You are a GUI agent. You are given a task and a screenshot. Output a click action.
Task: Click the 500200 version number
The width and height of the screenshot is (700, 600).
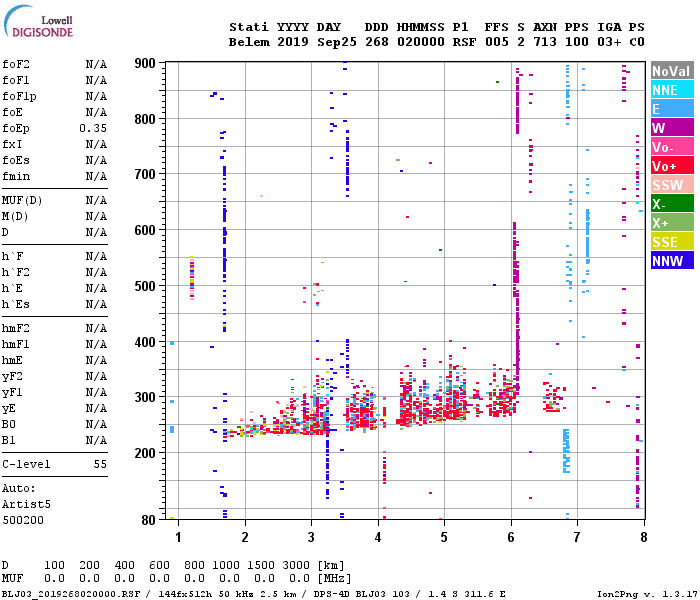(x=23, y=520)
